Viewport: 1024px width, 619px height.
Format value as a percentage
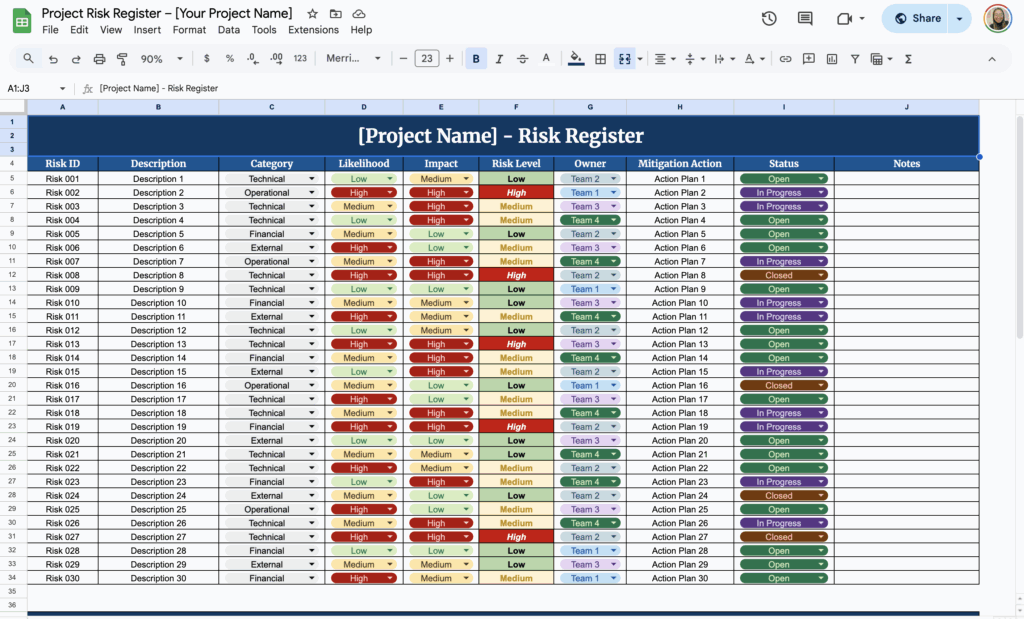229,58
